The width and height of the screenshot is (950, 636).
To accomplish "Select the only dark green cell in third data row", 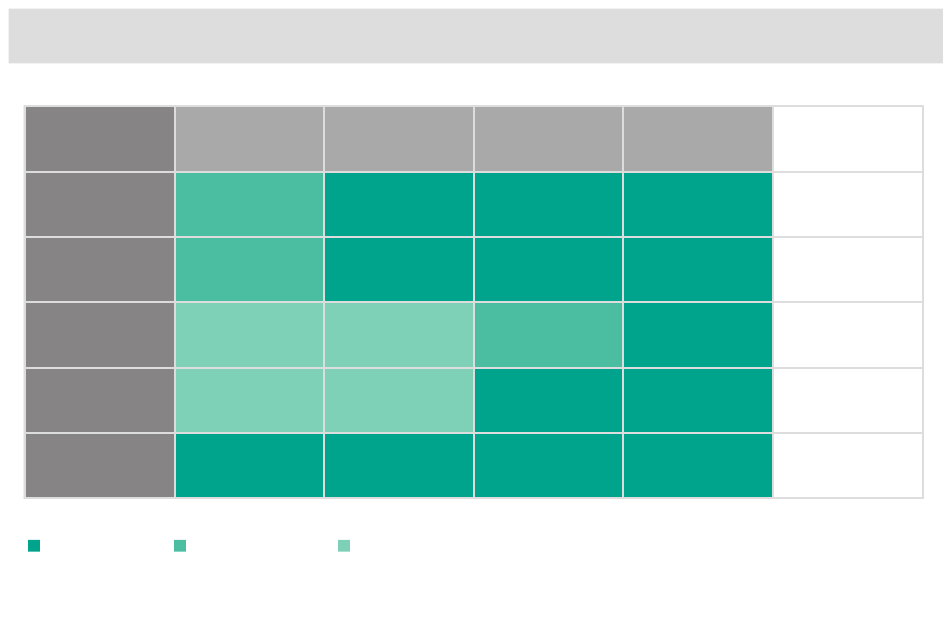I will pos(698,335).
